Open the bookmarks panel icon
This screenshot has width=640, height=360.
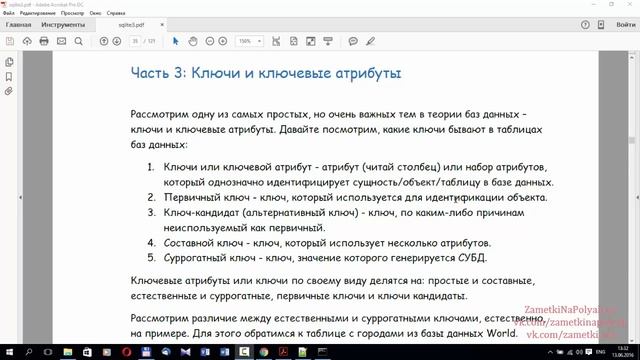[x=9, y=77]
